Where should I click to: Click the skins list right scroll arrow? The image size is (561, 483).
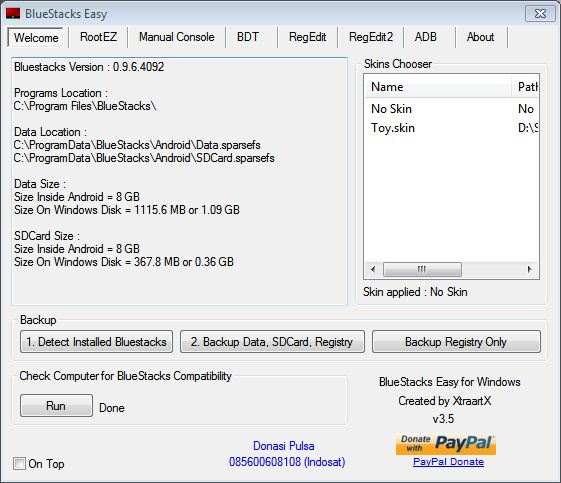coord(530,269)
